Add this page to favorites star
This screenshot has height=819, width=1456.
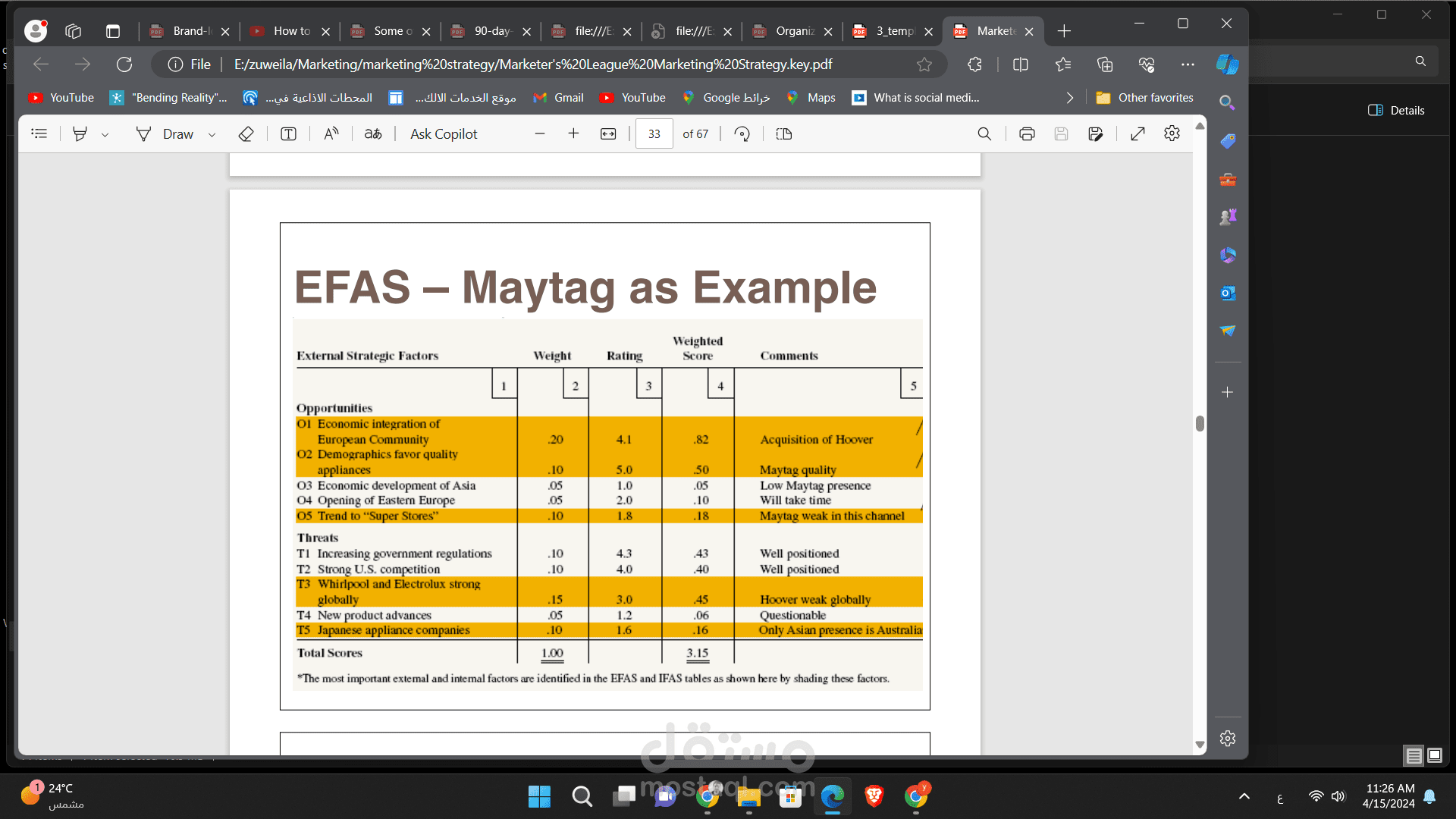tap(924, 64)
